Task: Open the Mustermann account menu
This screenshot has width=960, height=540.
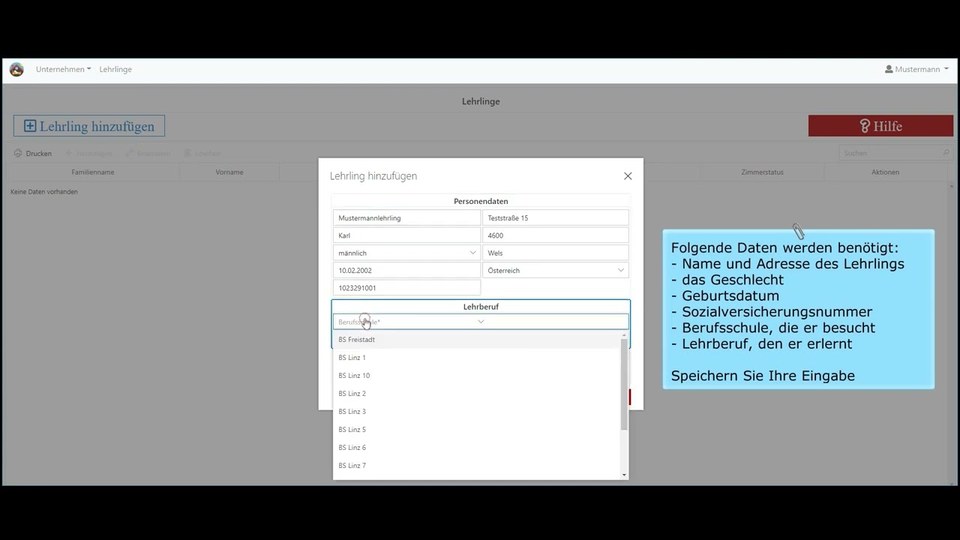Action: click(x=917, y=69)
